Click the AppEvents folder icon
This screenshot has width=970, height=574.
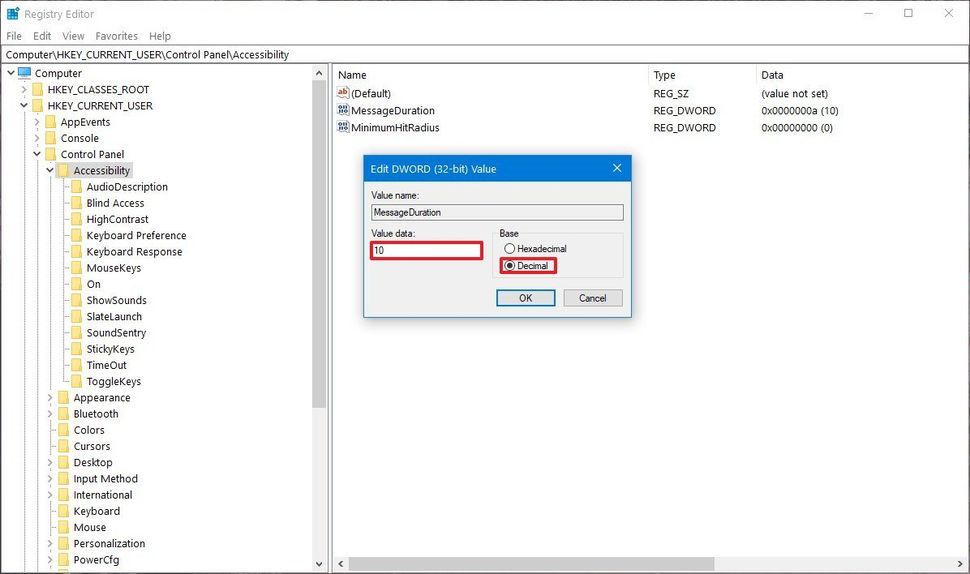coord(51,122)
